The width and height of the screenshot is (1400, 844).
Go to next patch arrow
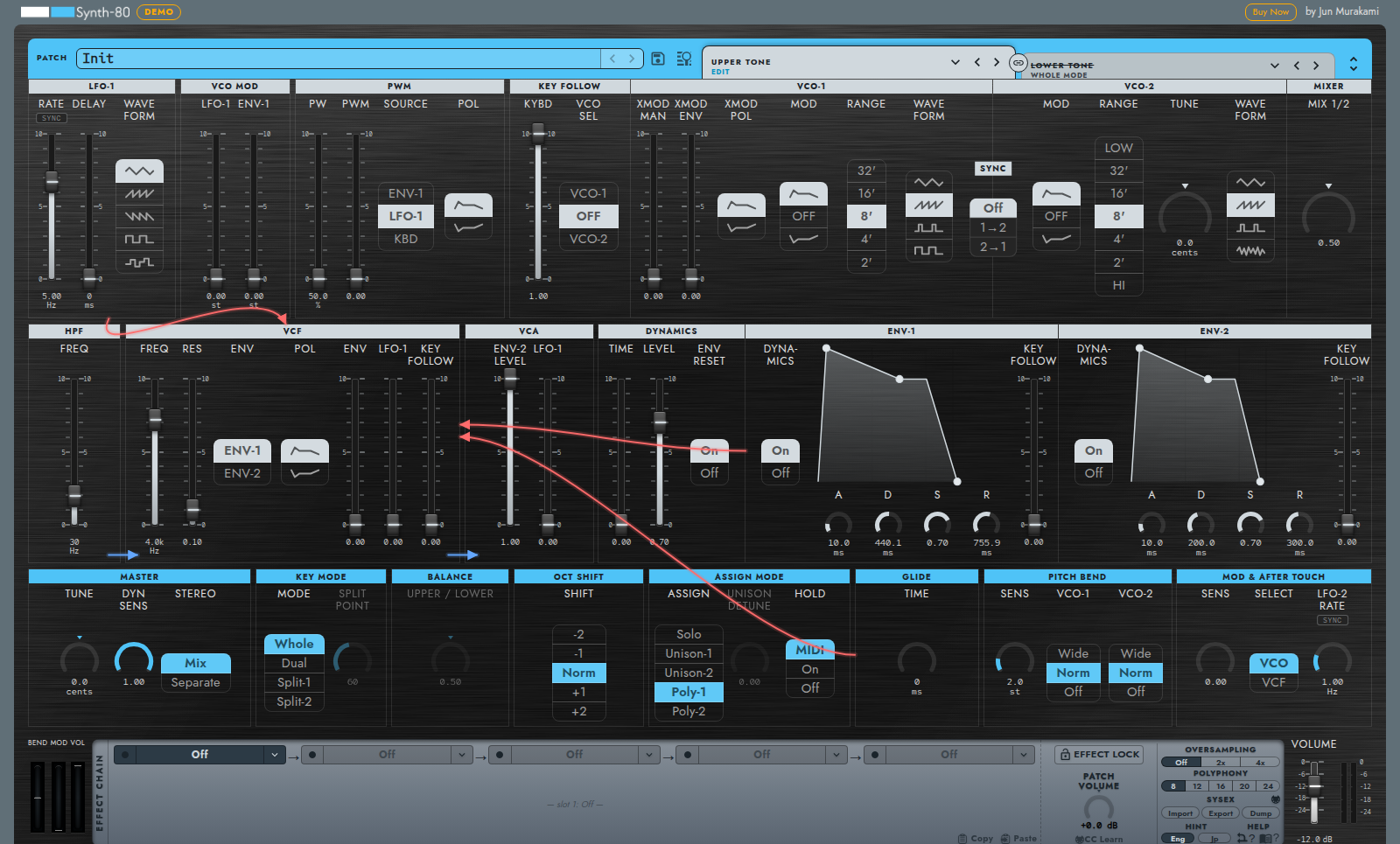coord(632,59)
